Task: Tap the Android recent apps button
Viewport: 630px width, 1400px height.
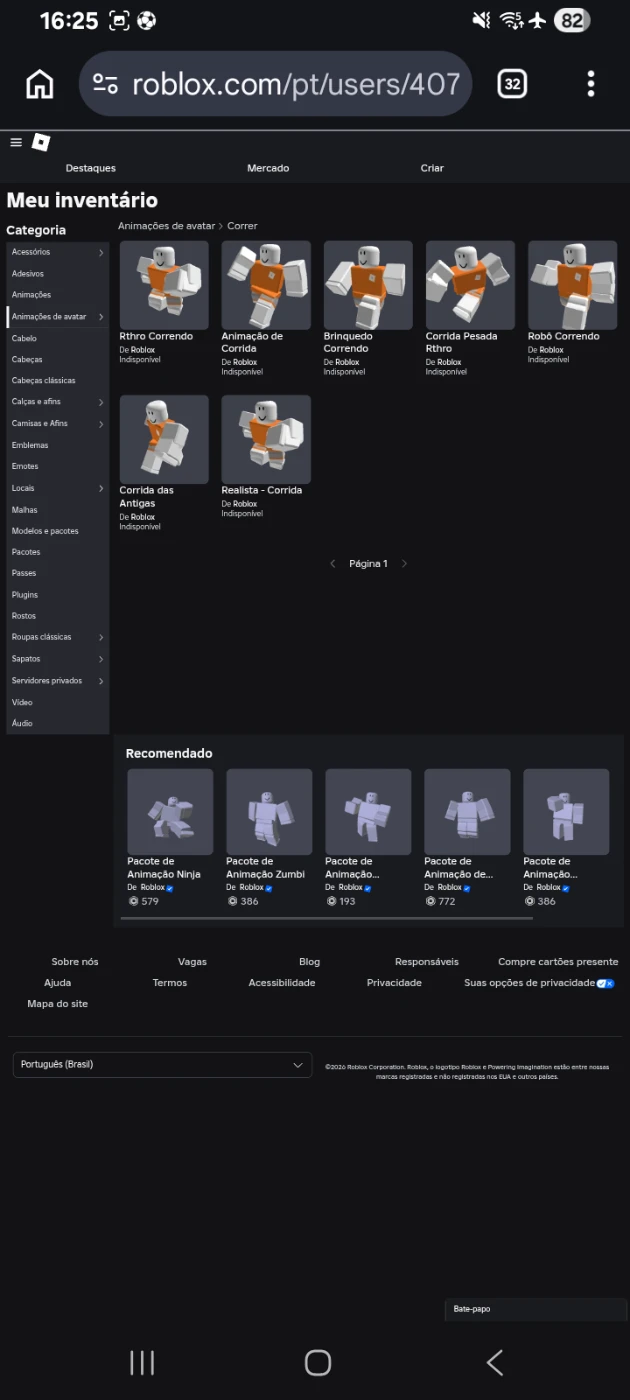Action: [142, 1362]
